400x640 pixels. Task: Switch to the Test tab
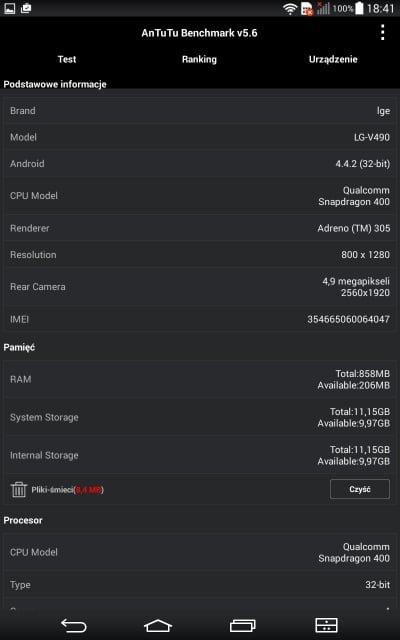(67, 59)
